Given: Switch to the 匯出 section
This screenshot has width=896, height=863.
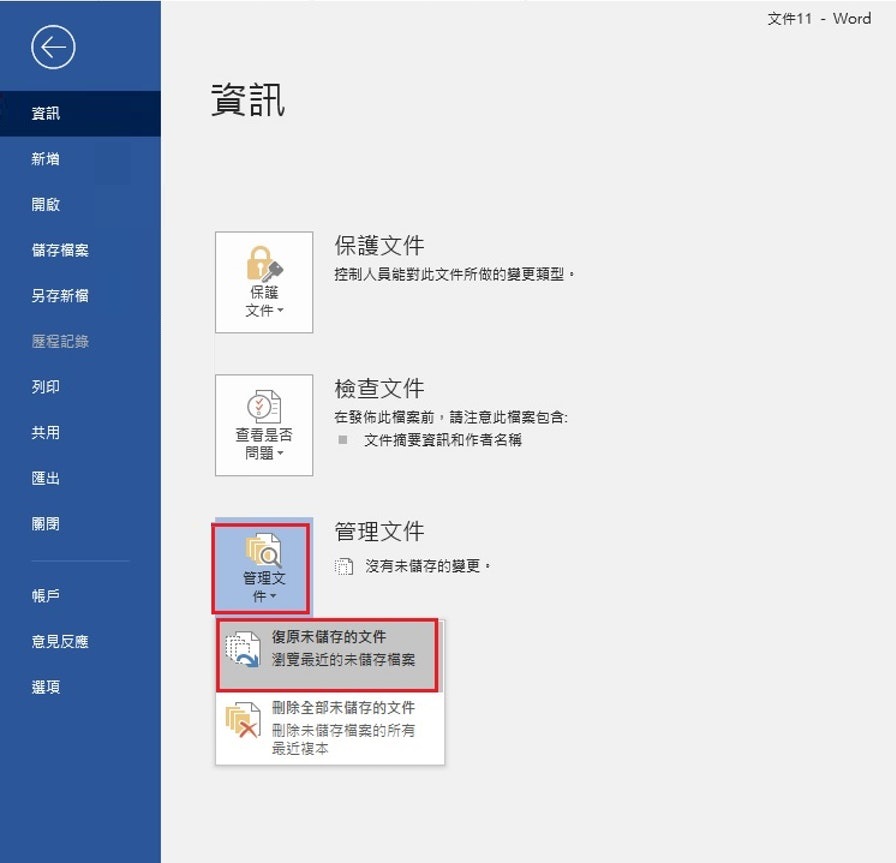Looking at the screenshot, I should click(x=46, y=478).
